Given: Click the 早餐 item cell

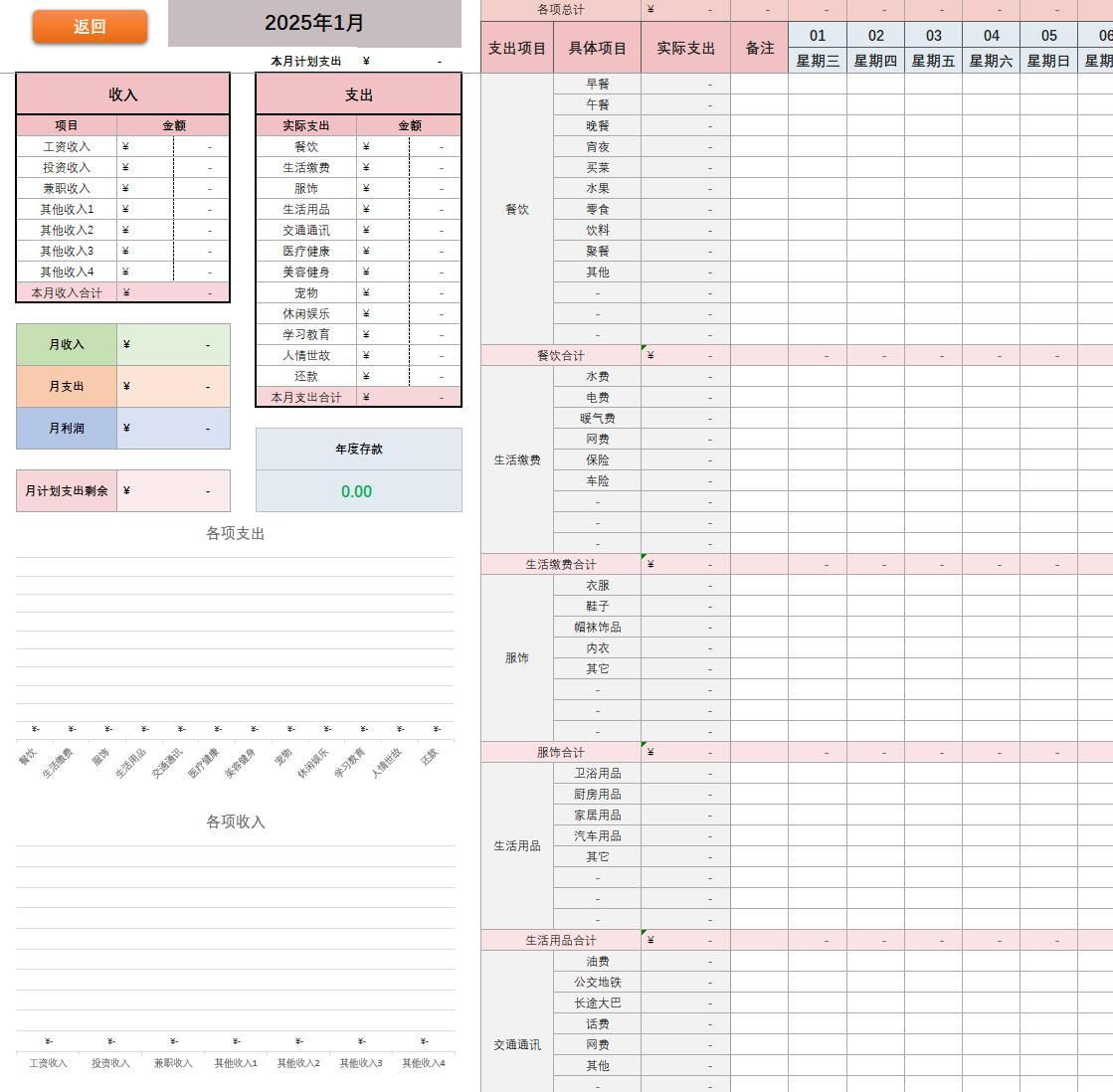Looking at the screenshot, I should click(x=597, y=84).
